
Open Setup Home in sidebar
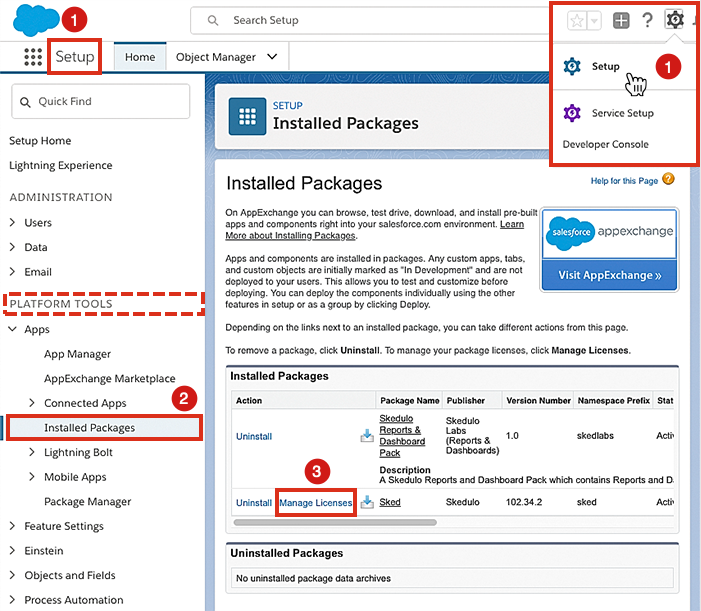[x=40, y=141]
